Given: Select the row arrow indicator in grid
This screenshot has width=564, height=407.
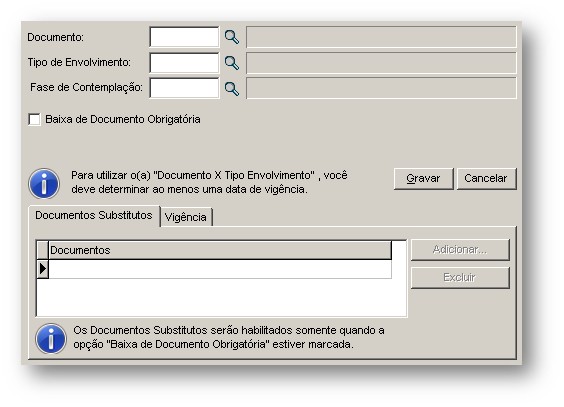Looking at the screenshot, I should point(43,269).
